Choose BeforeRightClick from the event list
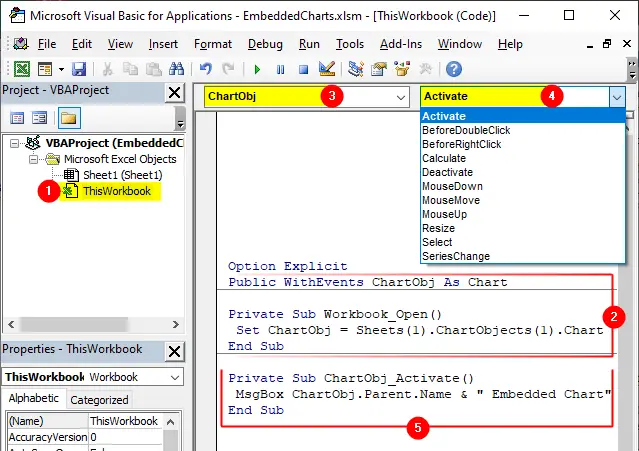 (x=522, y=144)
